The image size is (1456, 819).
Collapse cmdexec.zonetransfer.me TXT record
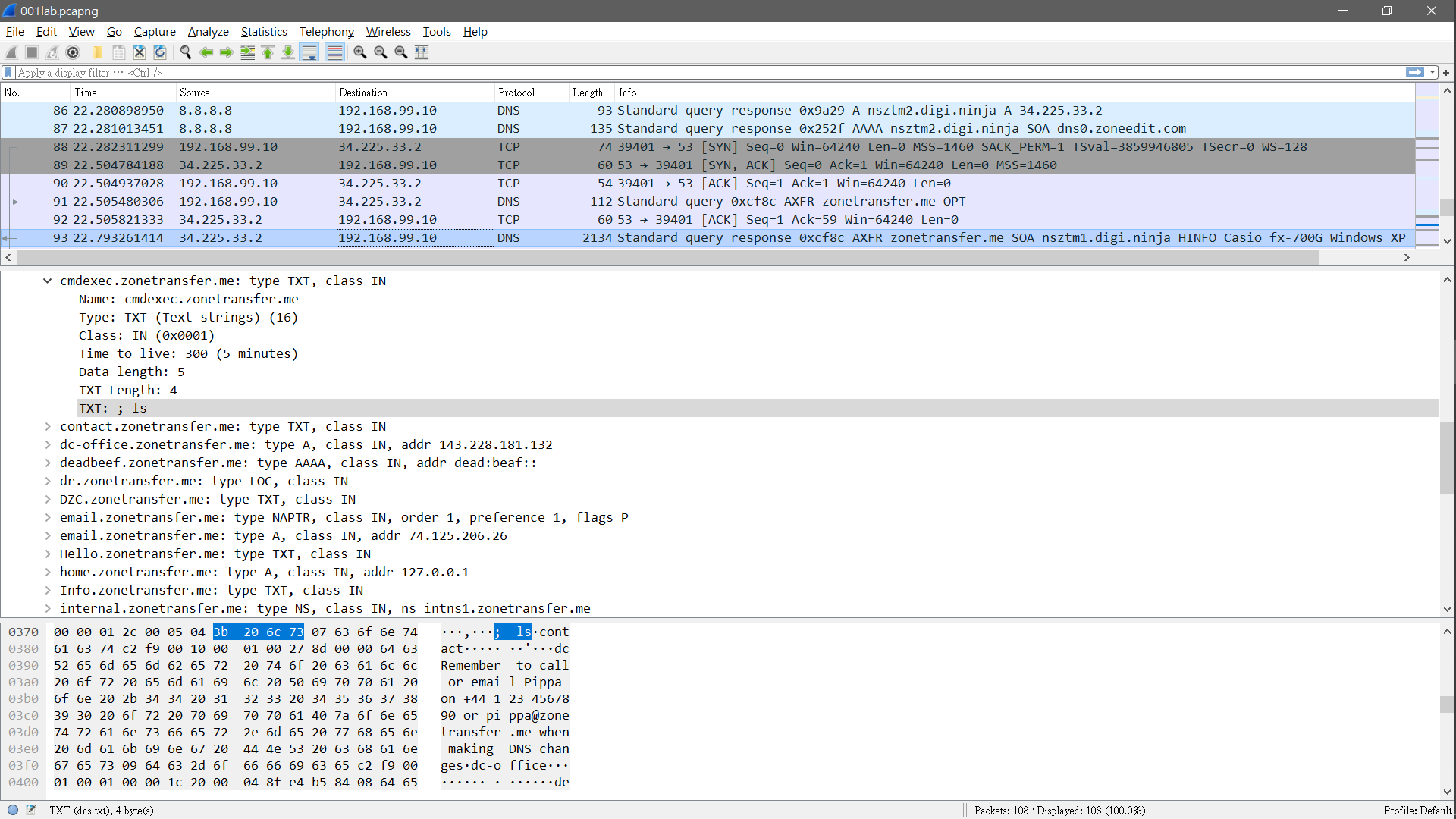(x=47, y=281)
